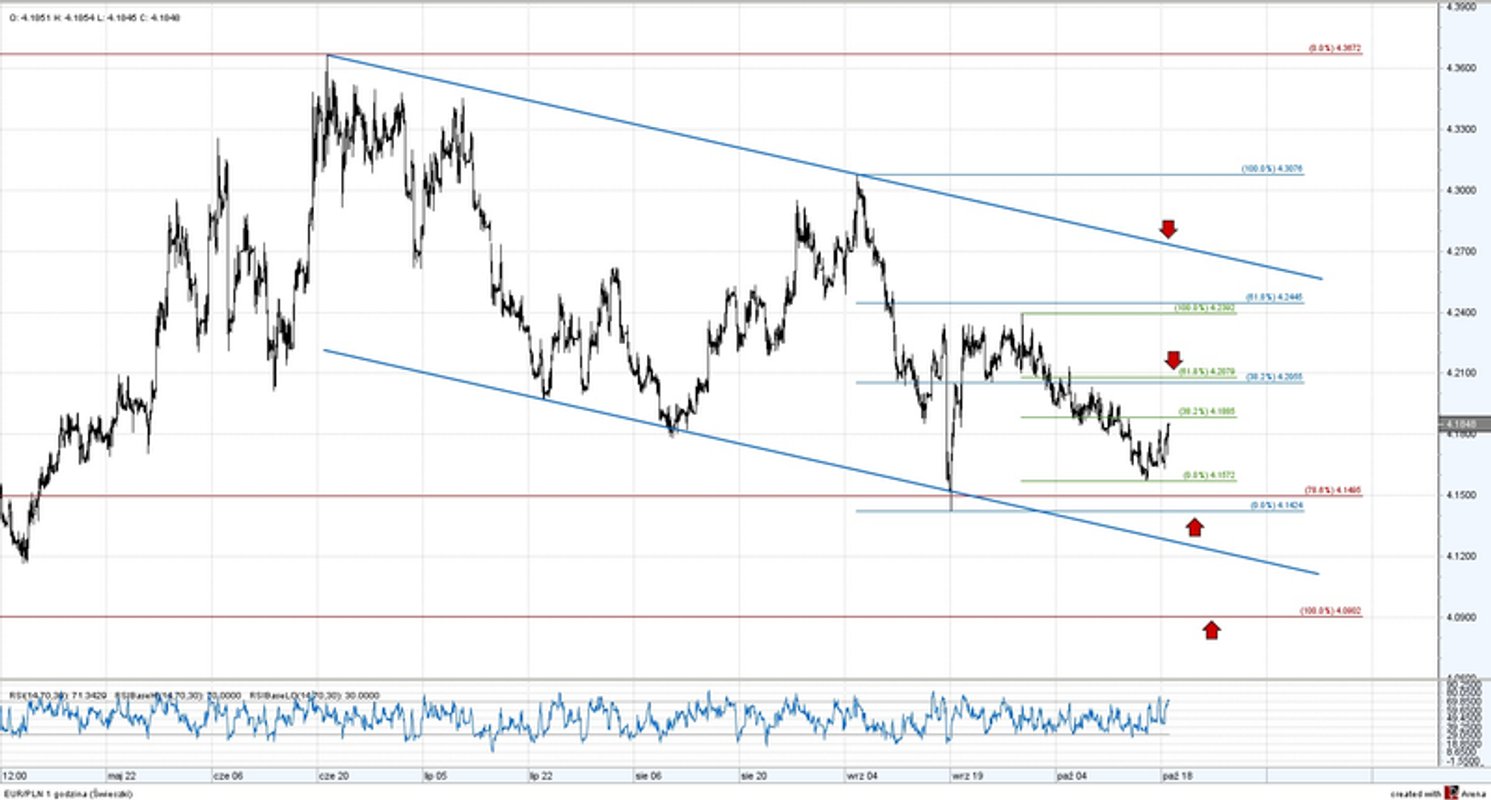Viewport: 1491px width, 800px height.
Task: Click the red down arrow above the 4.2079 level
Action: (x=1173, y=359)
